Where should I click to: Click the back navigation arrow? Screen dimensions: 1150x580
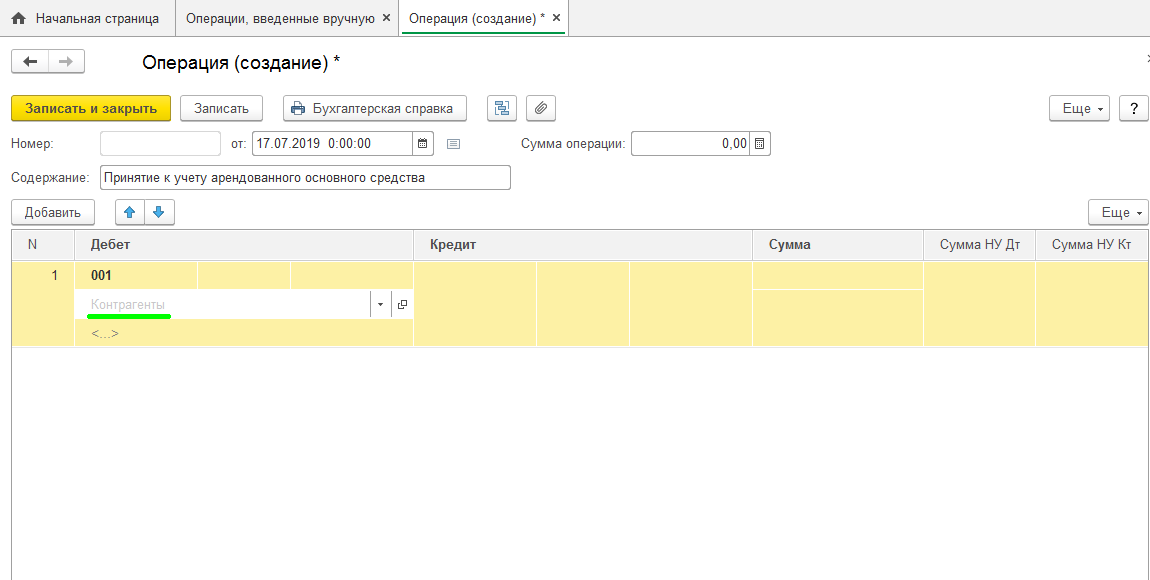point(29,62)
